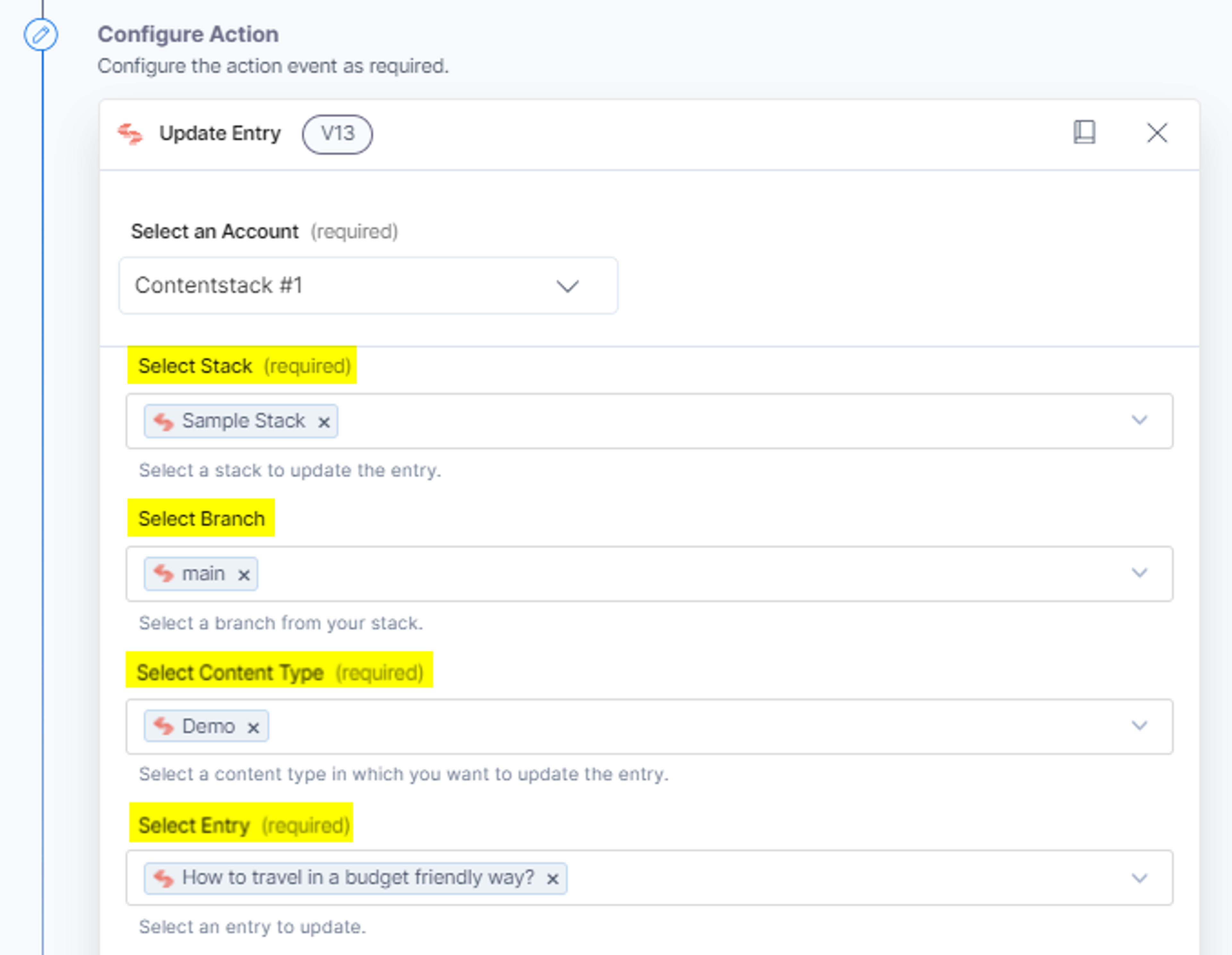Screen dimensions: 1232x955
Task: Click the Contentstack logo beside Update Entry
Action: (x=130, y=134)
